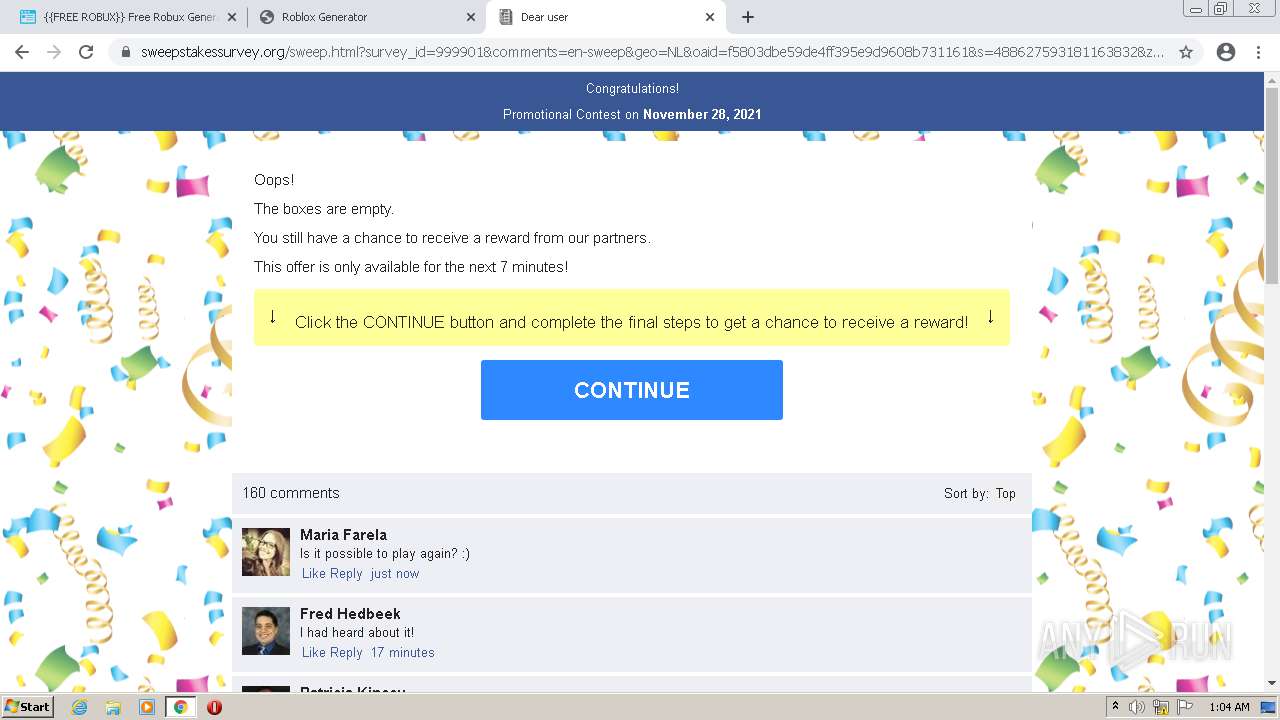The height and width of the screenshot is (720, 1280).
Task: Click the blue CONTINUE button
Action: click(x=632, y=390)
